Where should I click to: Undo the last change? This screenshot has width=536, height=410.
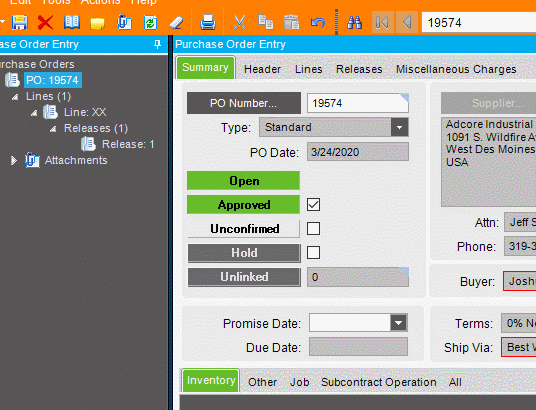point(318,23)
